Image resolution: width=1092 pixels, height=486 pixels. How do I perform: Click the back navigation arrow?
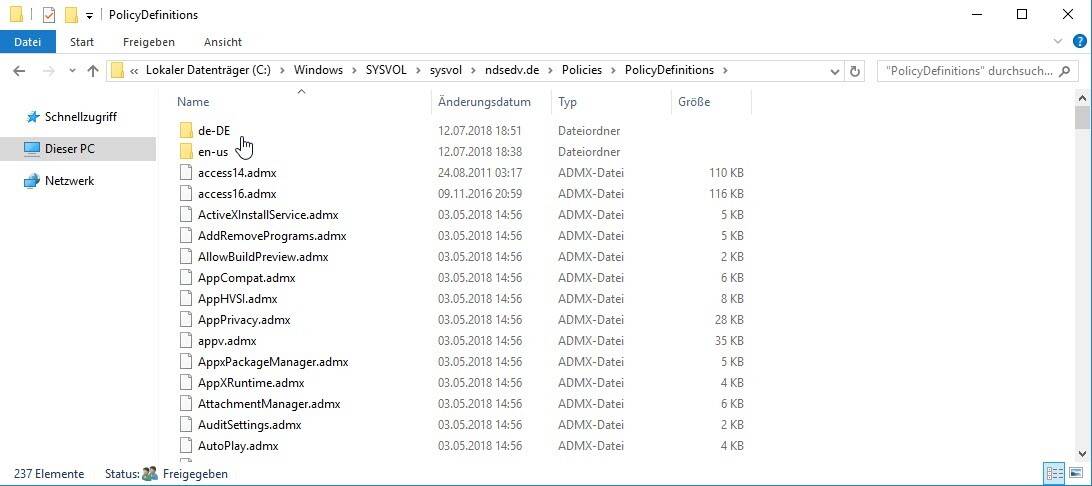(x=19, y=71)
